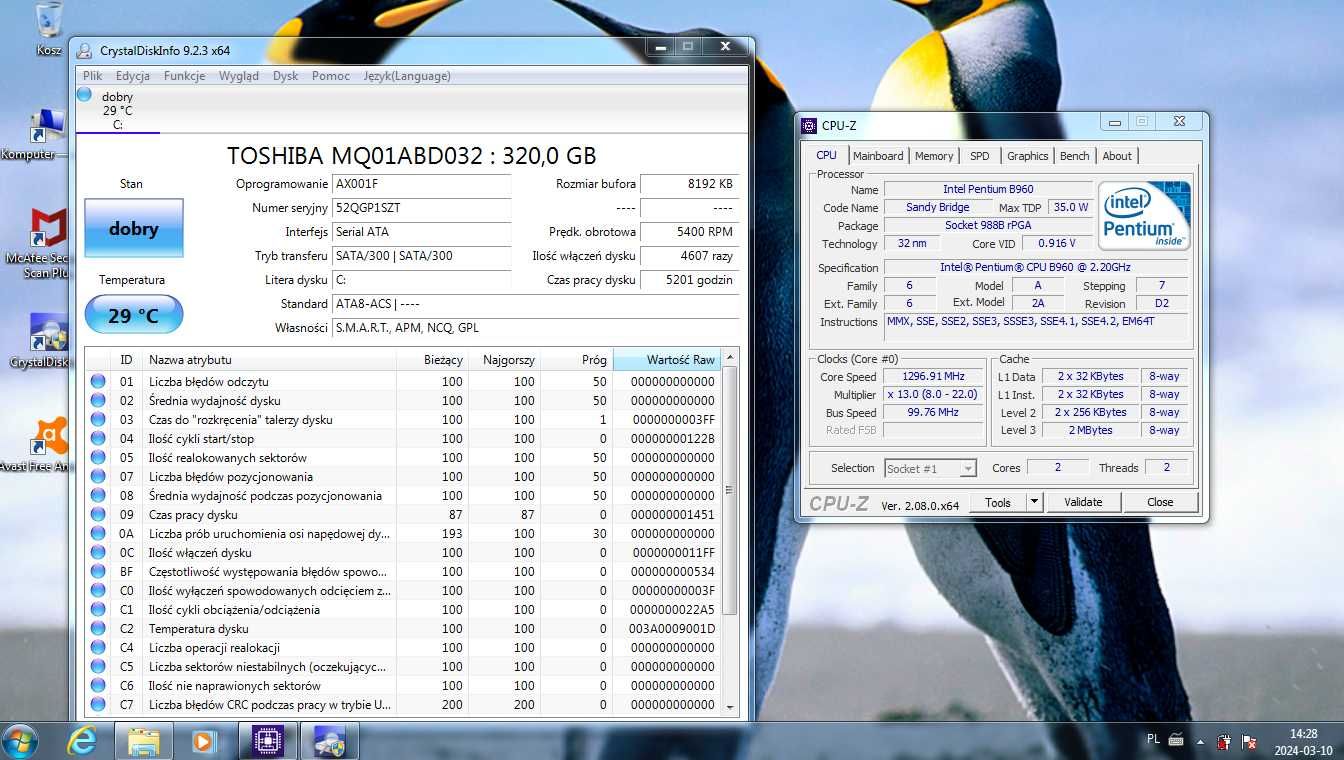Select the disk C: tab showing dobry
1344x760 pixels.
(117, 110)
